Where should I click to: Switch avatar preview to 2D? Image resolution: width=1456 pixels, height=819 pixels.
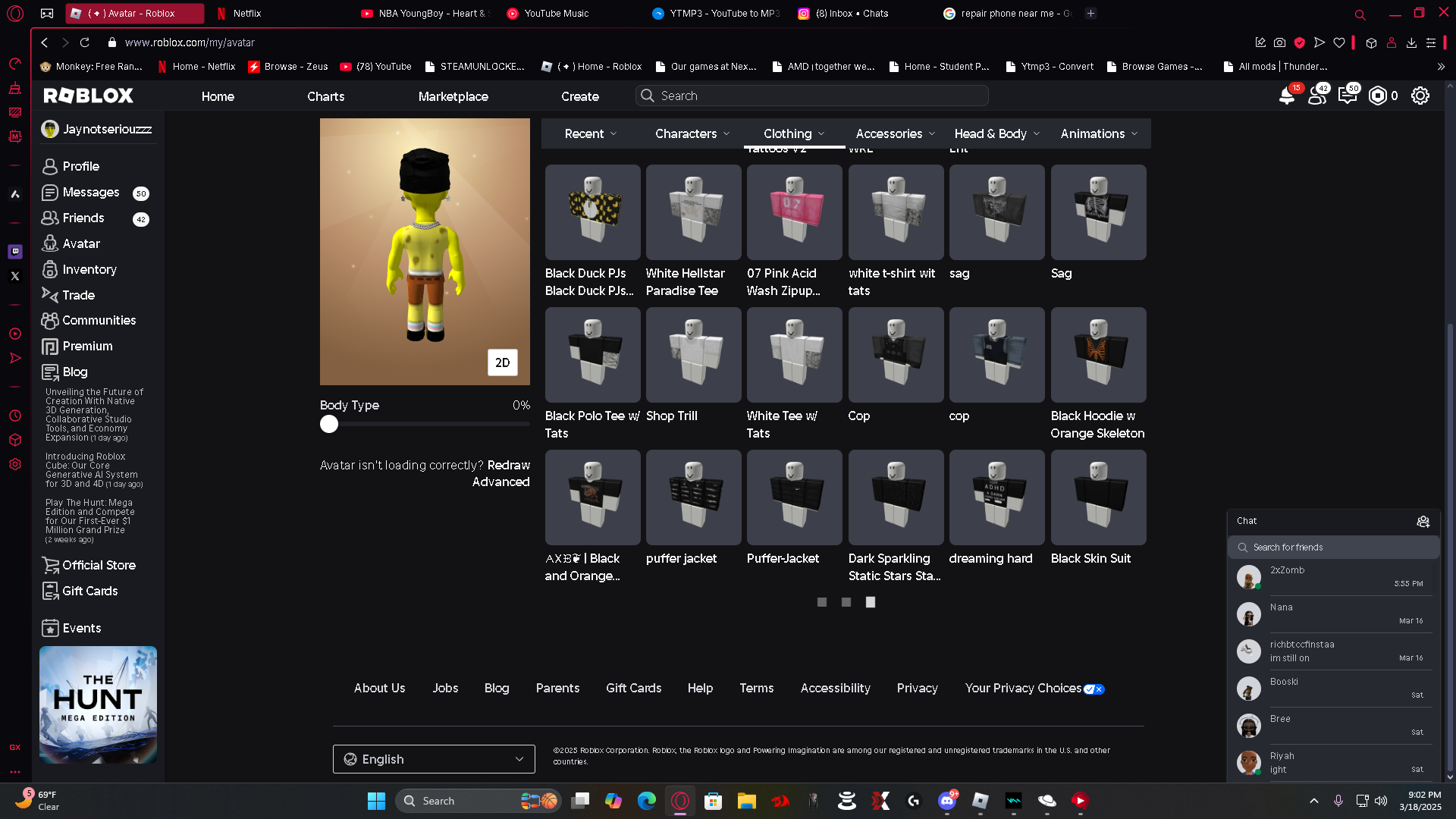(503, 362)
